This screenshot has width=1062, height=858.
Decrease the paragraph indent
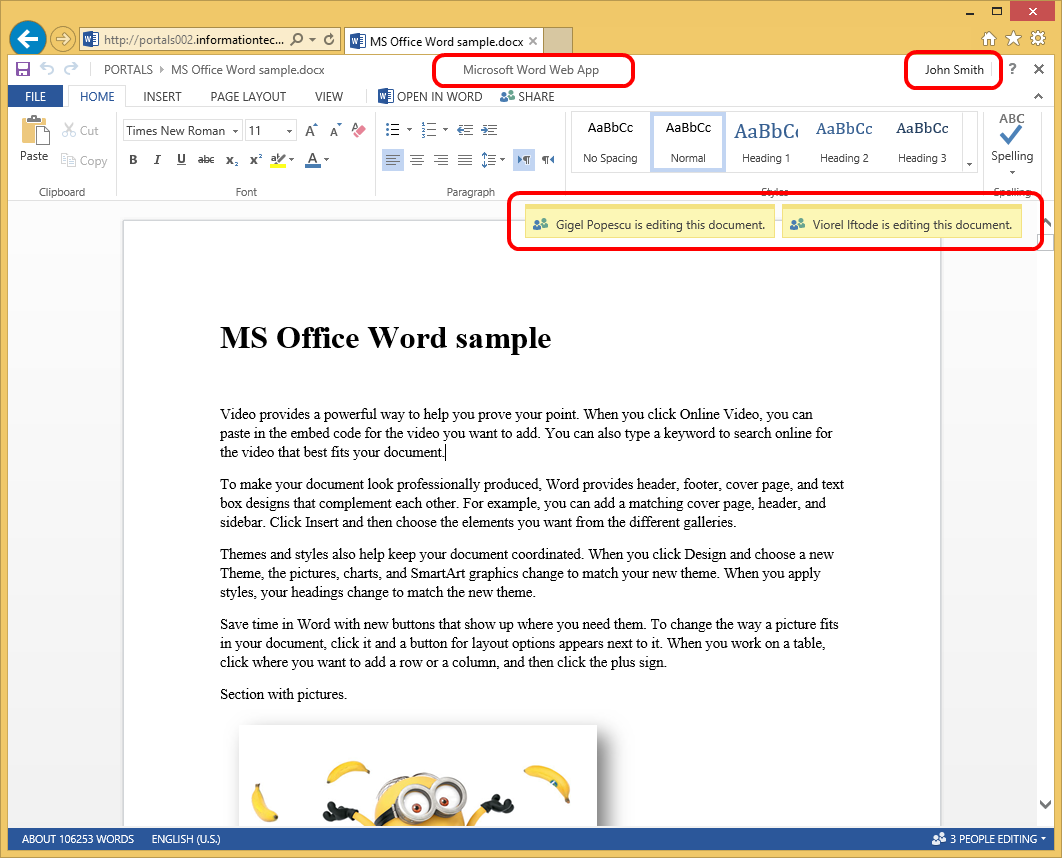[465, 129]
